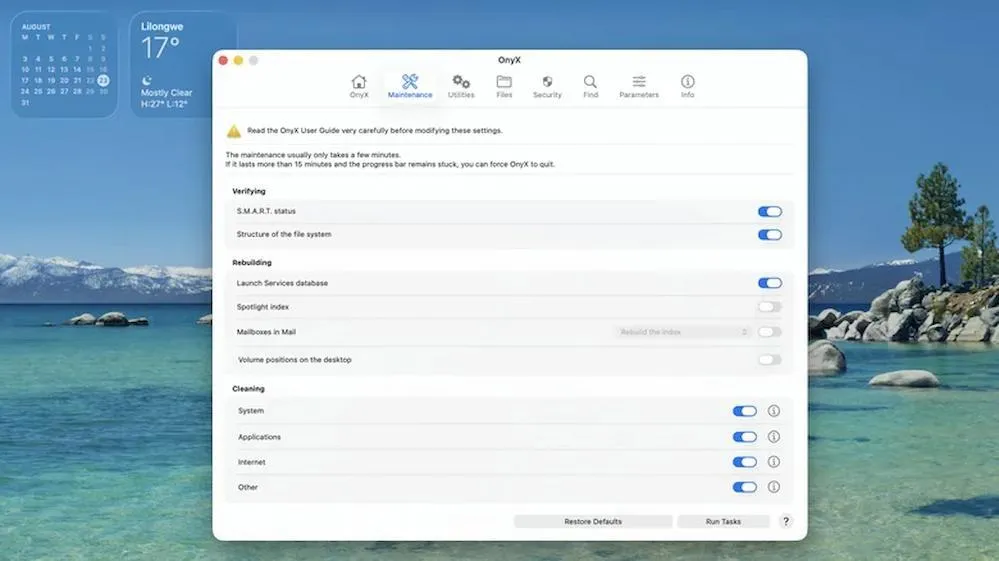This screenshot has height=561, width=999.
Task: Open the Utilities gears icon
Action: [x=461, y=82]
